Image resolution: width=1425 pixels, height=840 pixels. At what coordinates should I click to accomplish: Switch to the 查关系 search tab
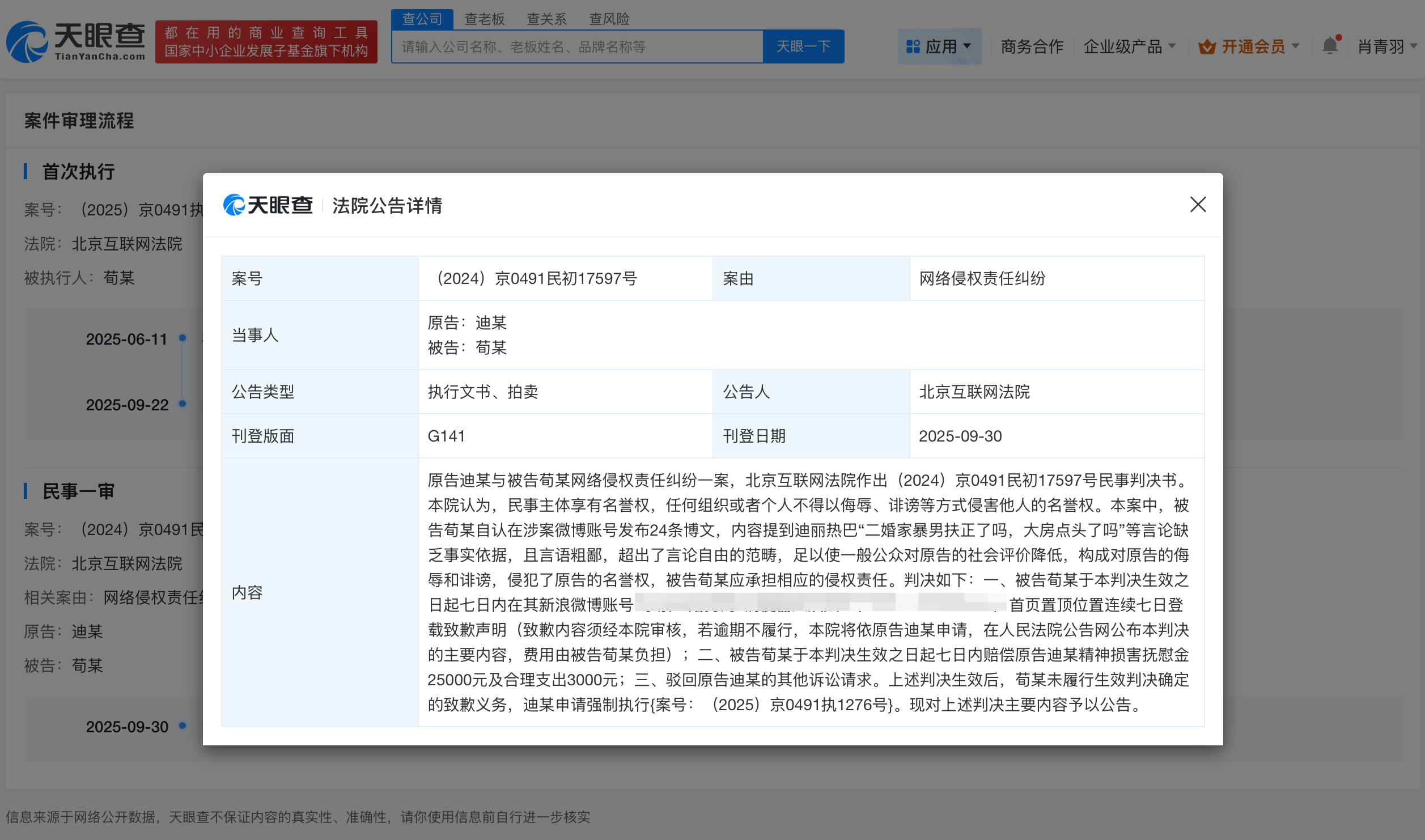(x=547, y=19)
